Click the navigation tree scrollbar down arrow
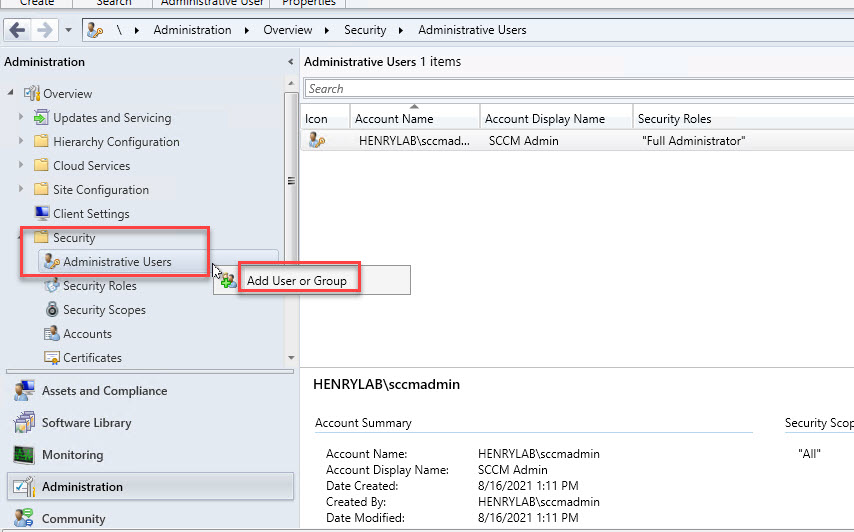This screenshot has width=854, height=532. point(291,357)
